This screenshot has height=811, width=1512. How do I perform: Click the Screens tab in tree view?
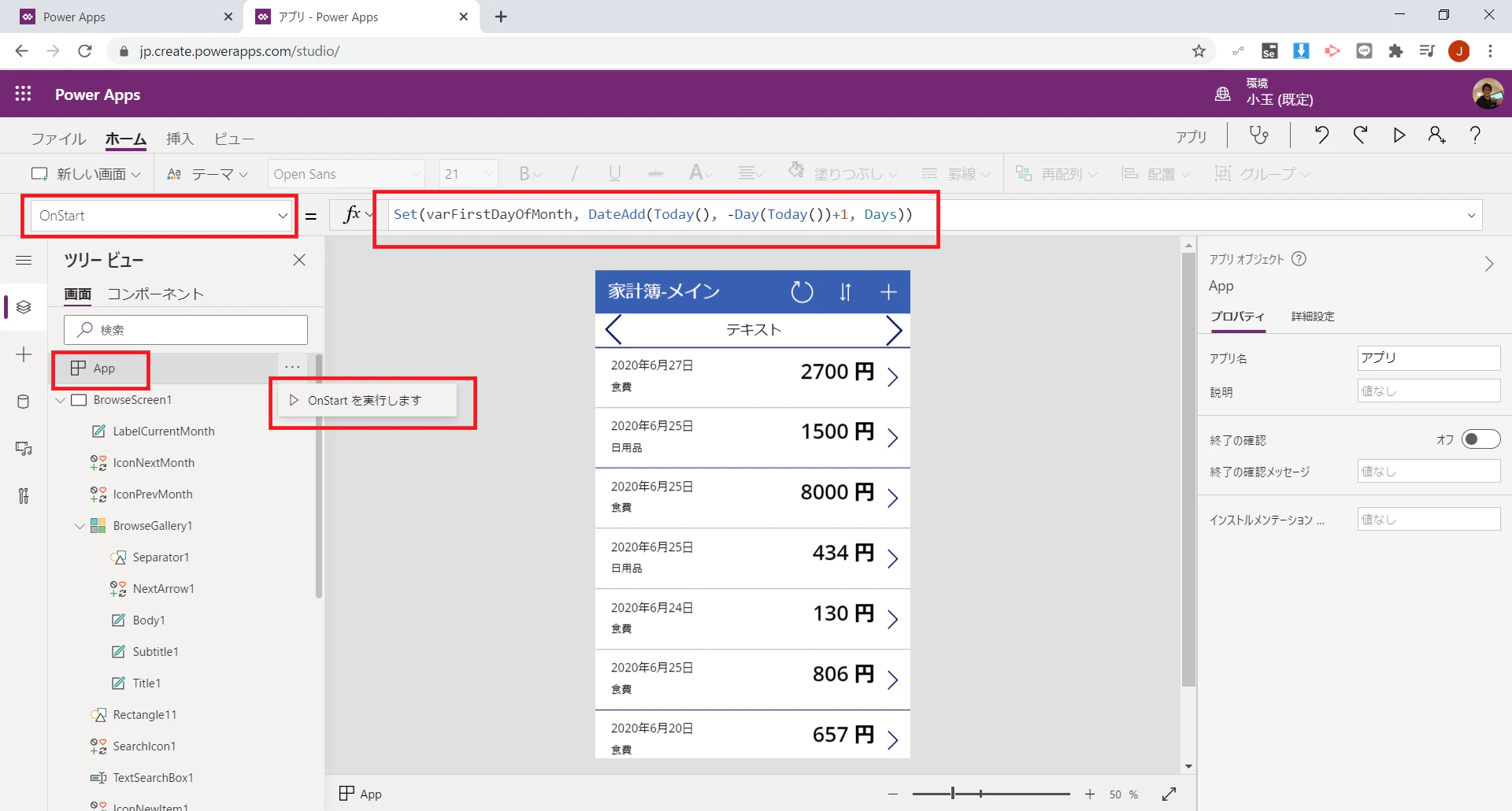pyautogui.click(x=78, y=294)
